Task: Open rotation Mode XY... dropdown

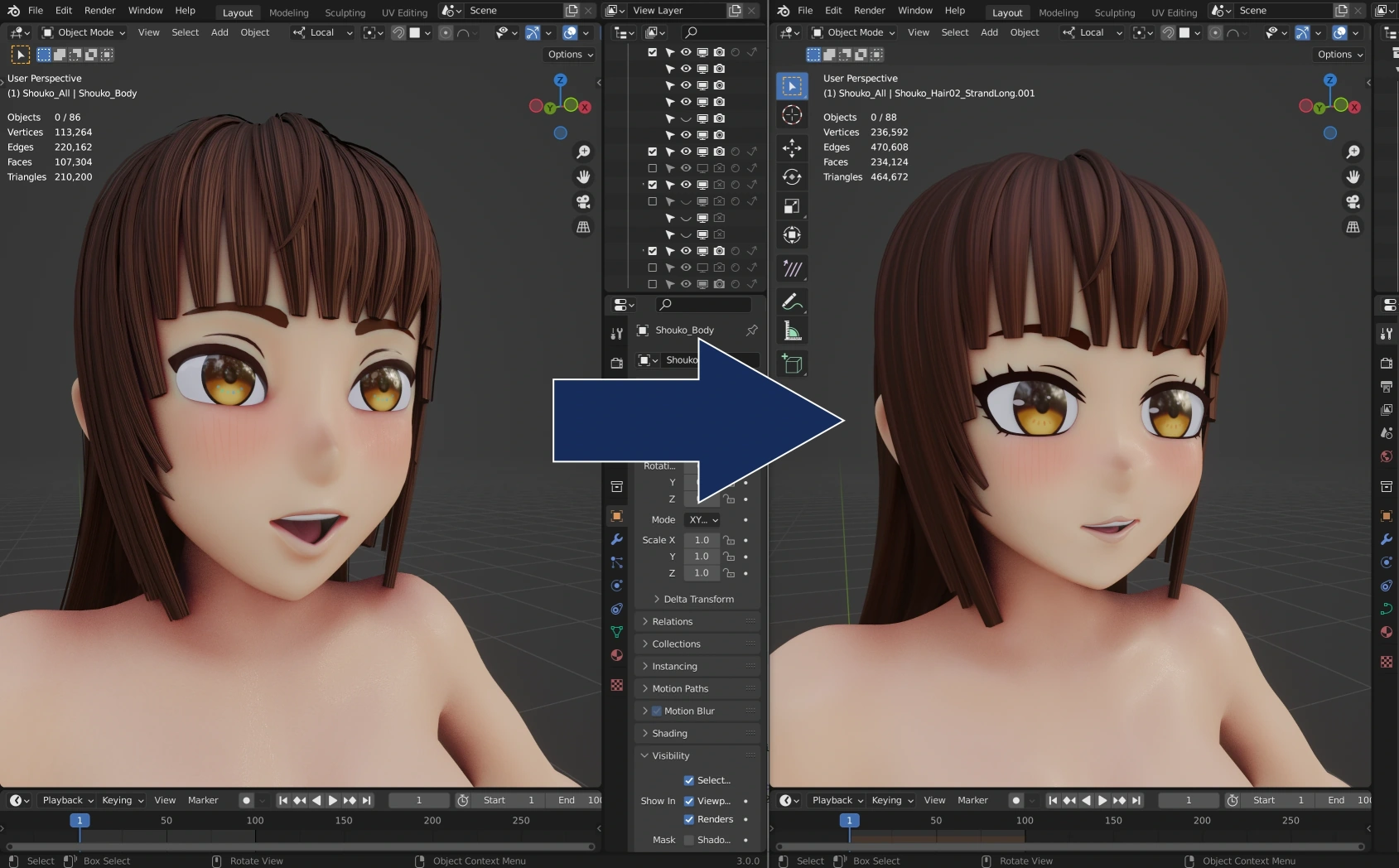Action: (x=703, y=520)
